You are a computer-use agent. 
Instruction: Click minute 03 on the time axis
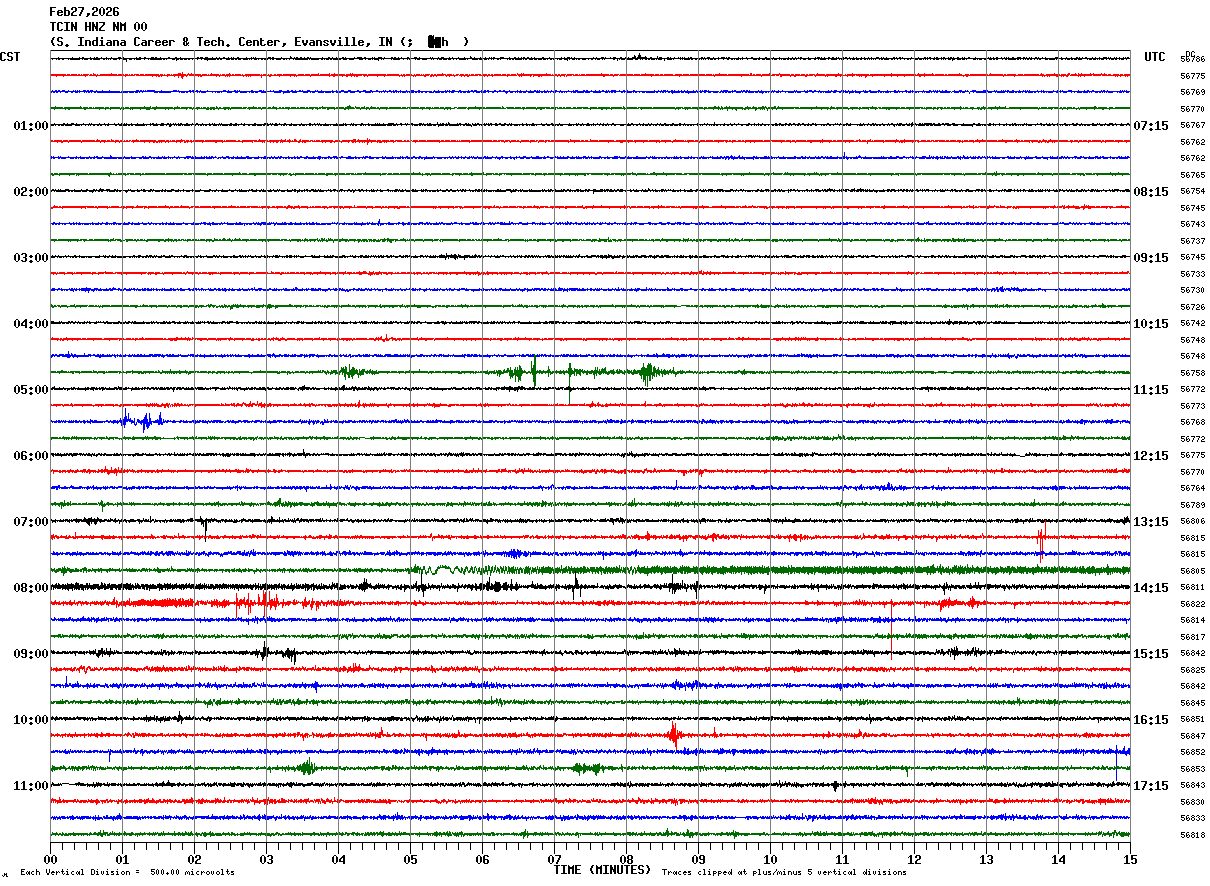(266, 859)
